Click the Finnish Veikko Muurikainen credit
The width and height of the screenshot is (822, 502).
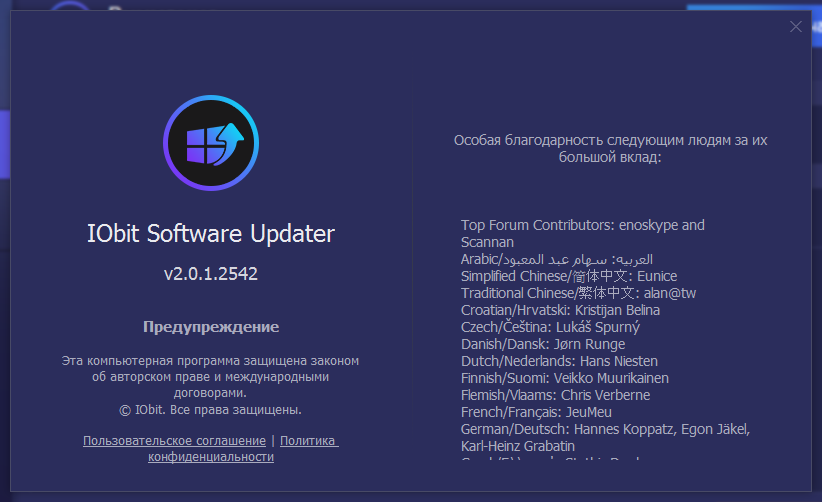565,378
